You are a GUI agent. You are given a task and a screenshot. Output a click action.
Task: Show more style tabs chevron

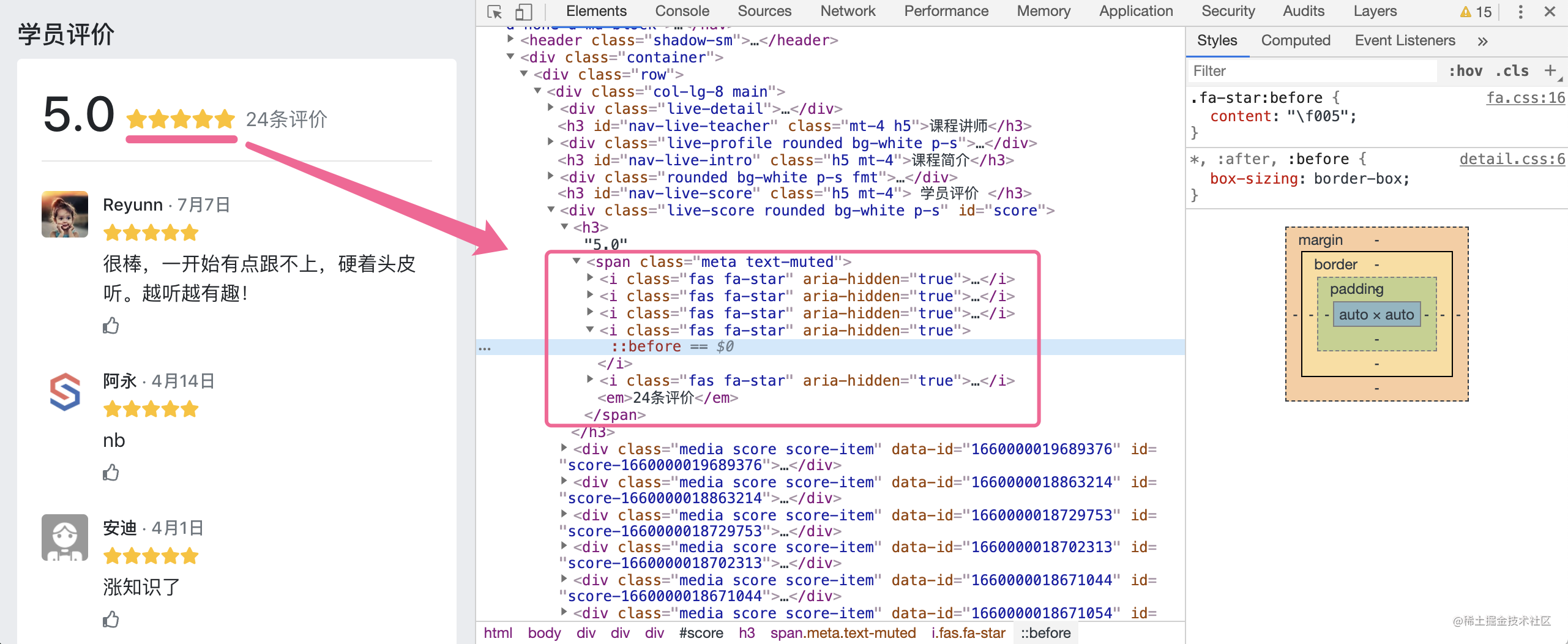1482,41
